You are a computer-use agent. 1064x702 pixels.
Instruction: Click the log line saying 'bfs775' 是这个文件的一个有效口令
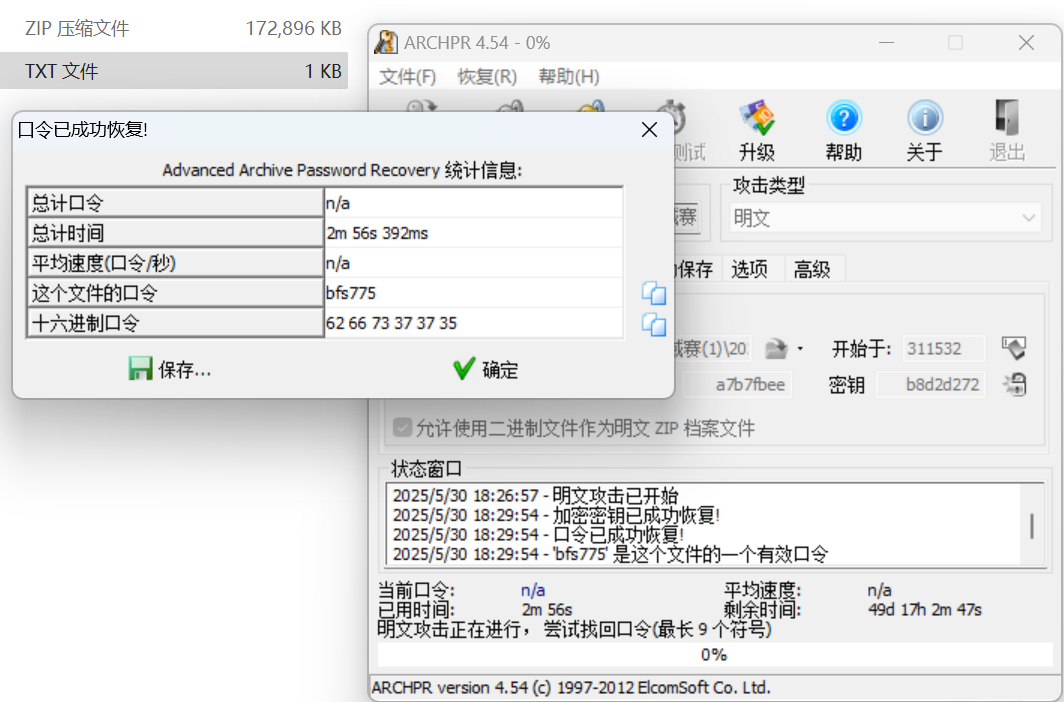pyautogui.click(x=610, y=554)
